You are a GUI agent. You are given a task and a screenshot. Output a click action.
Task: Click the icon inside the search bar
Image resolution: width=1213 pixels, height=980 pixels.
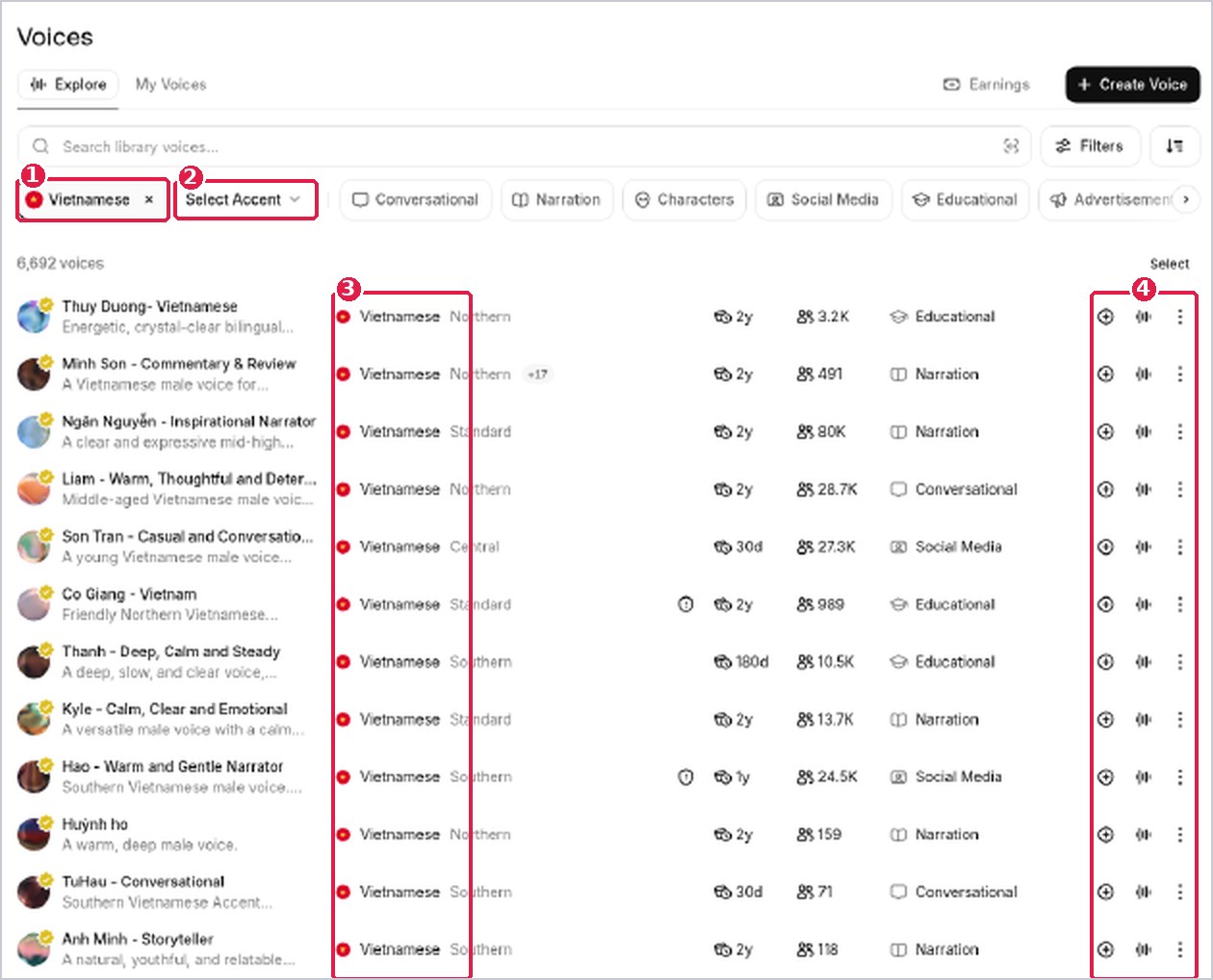click(x=1011, y=146)
